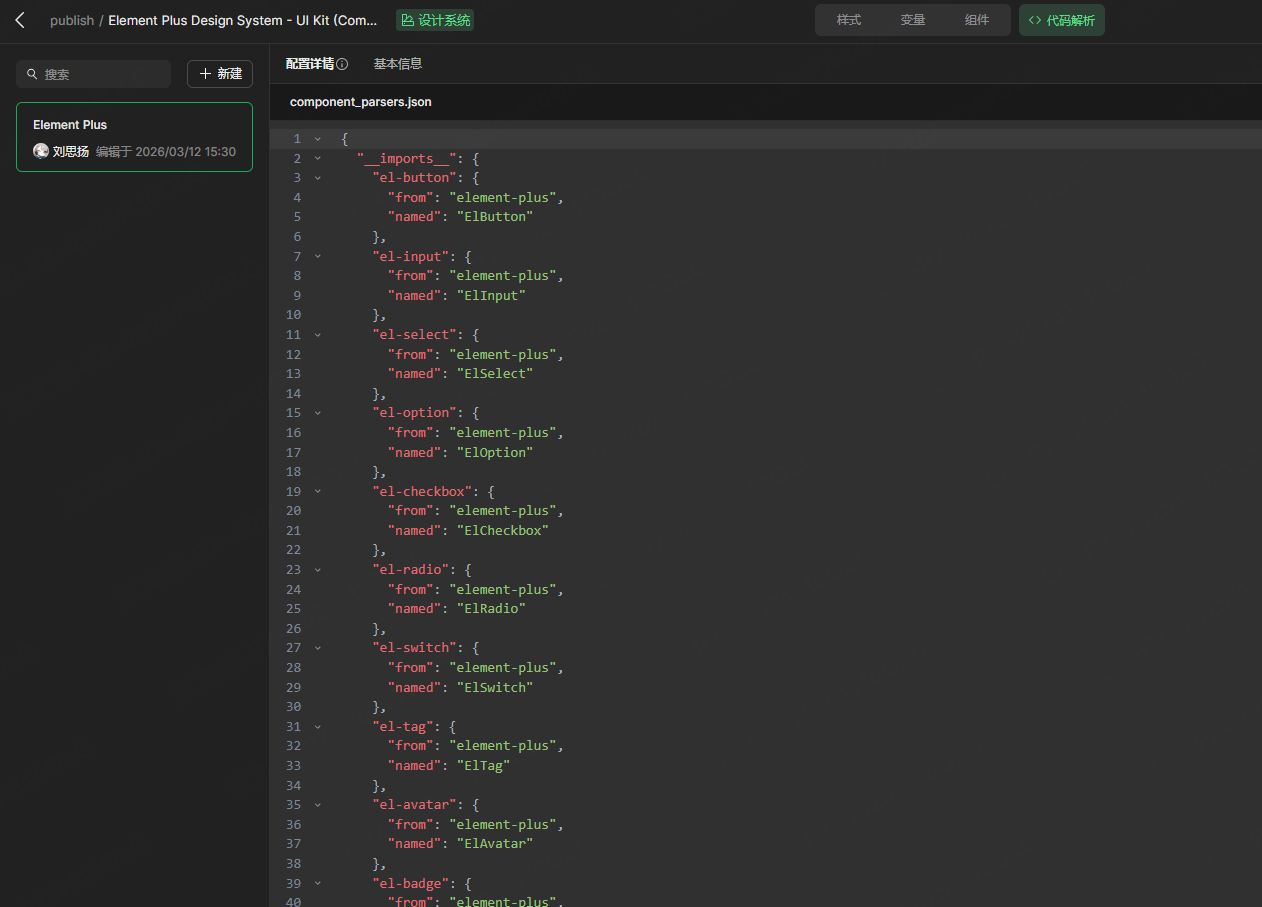This screenshot has width=1262, height=907.
Task: Switch to the 变量 tab
Action: click(912, 20)
